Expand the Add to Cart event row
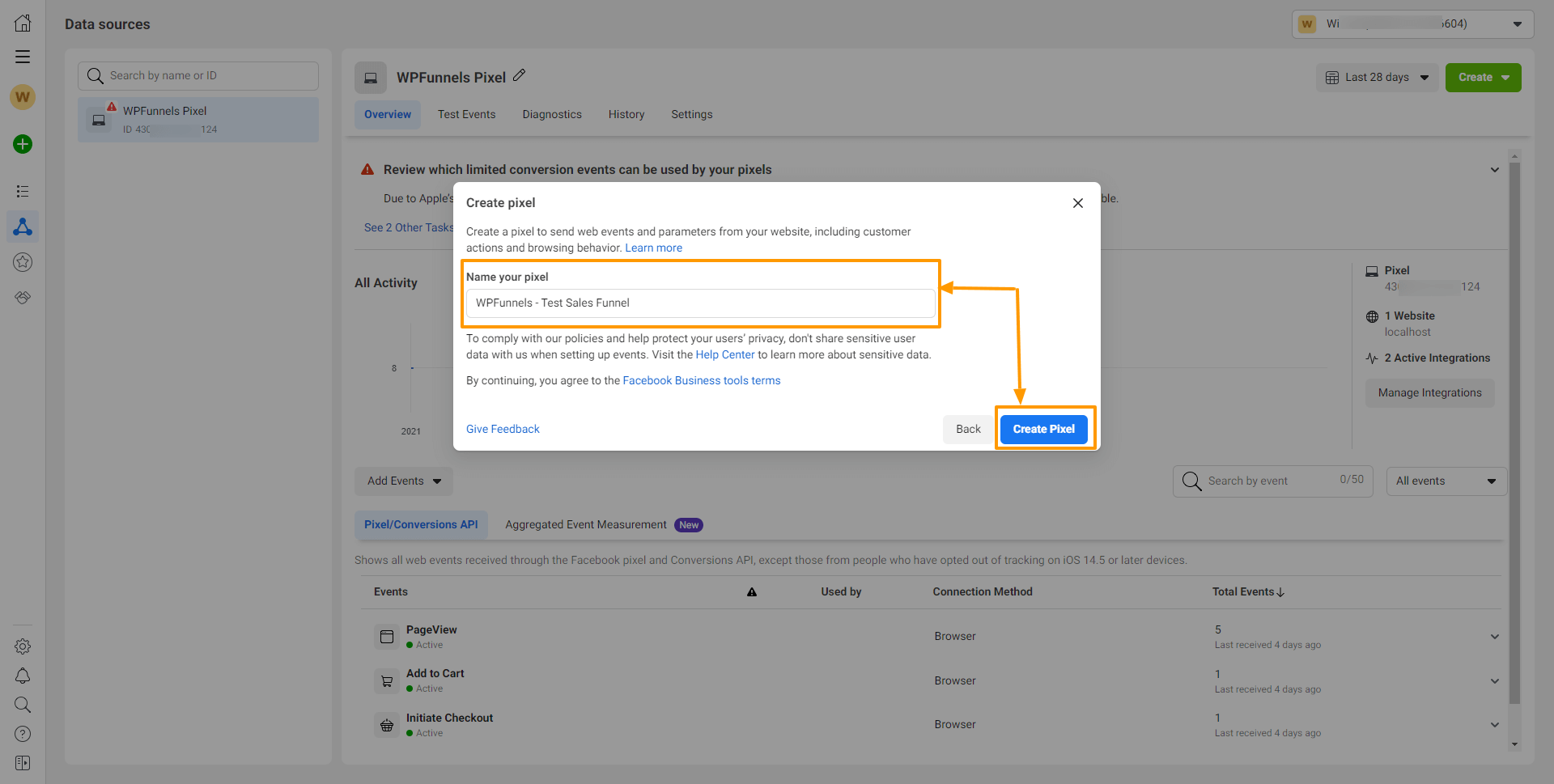The width and height of the screenshot is (1554, 784). (1494, 681)
